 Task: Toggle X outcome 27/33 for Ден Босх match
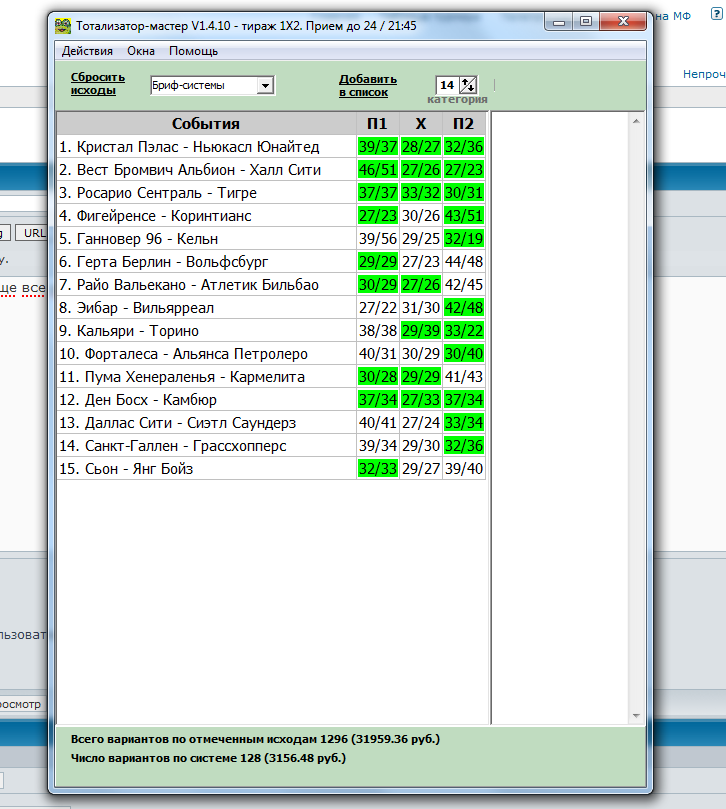tap(421, 400)
